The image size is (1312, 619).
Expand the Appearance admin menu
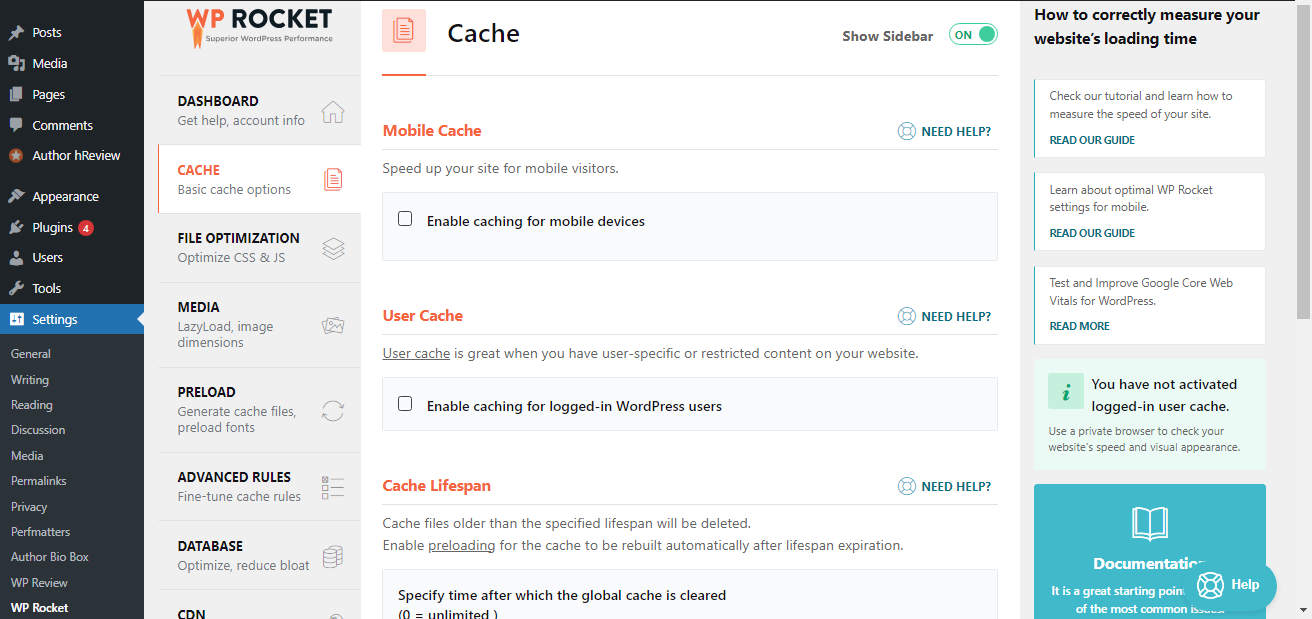tap(65, 196)
